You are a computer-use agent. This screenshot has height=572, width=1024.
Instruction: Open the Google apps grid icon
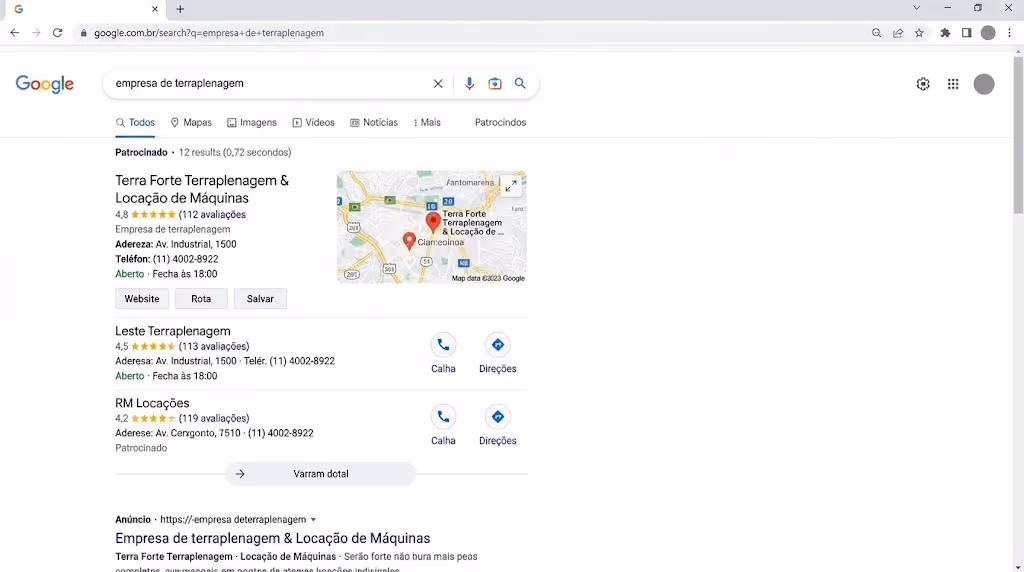(953, 84)
